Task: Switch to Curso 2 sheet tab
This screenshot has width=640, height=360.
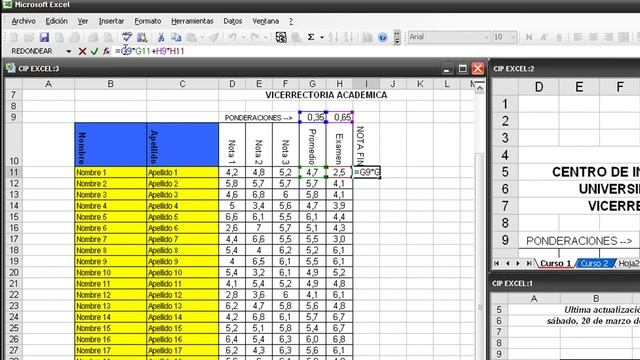Action: [594, 264]
